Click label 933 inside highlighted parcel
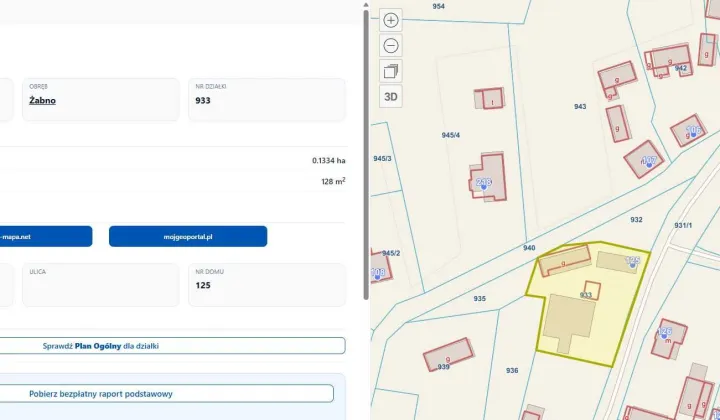 pos(586,295)
